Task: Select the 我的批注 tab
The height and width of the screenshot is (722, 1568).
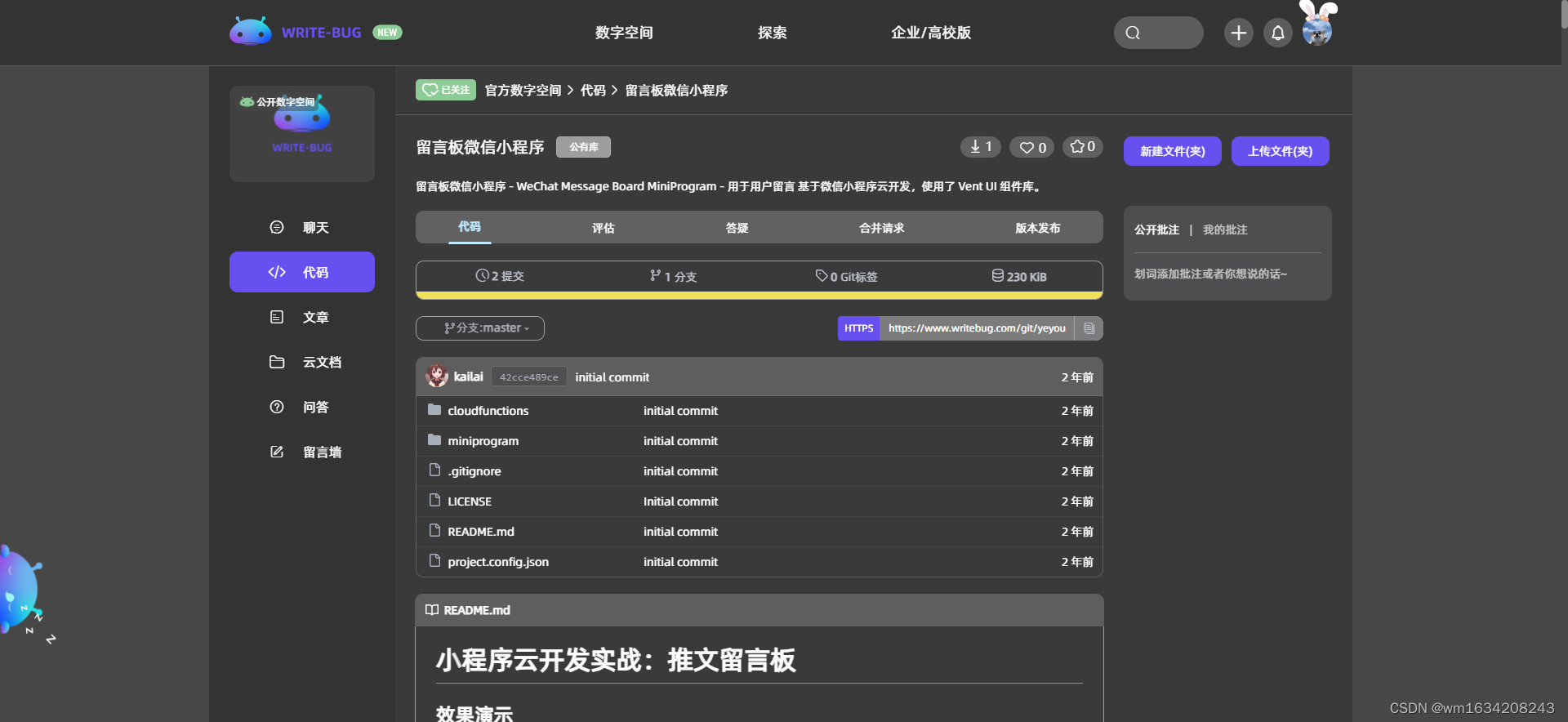Action: pyautogui.click(x=1225, y=230)
